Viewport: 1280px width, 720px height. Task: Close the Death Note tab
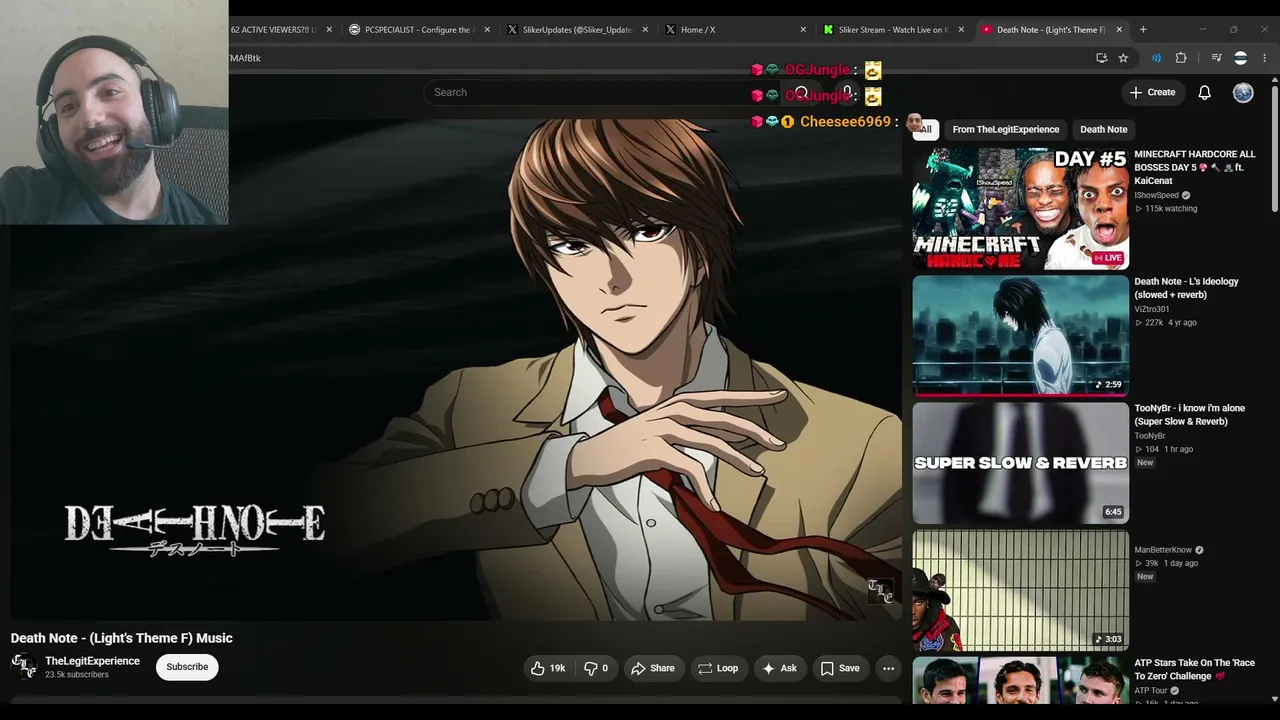(x=1119, y=29)
